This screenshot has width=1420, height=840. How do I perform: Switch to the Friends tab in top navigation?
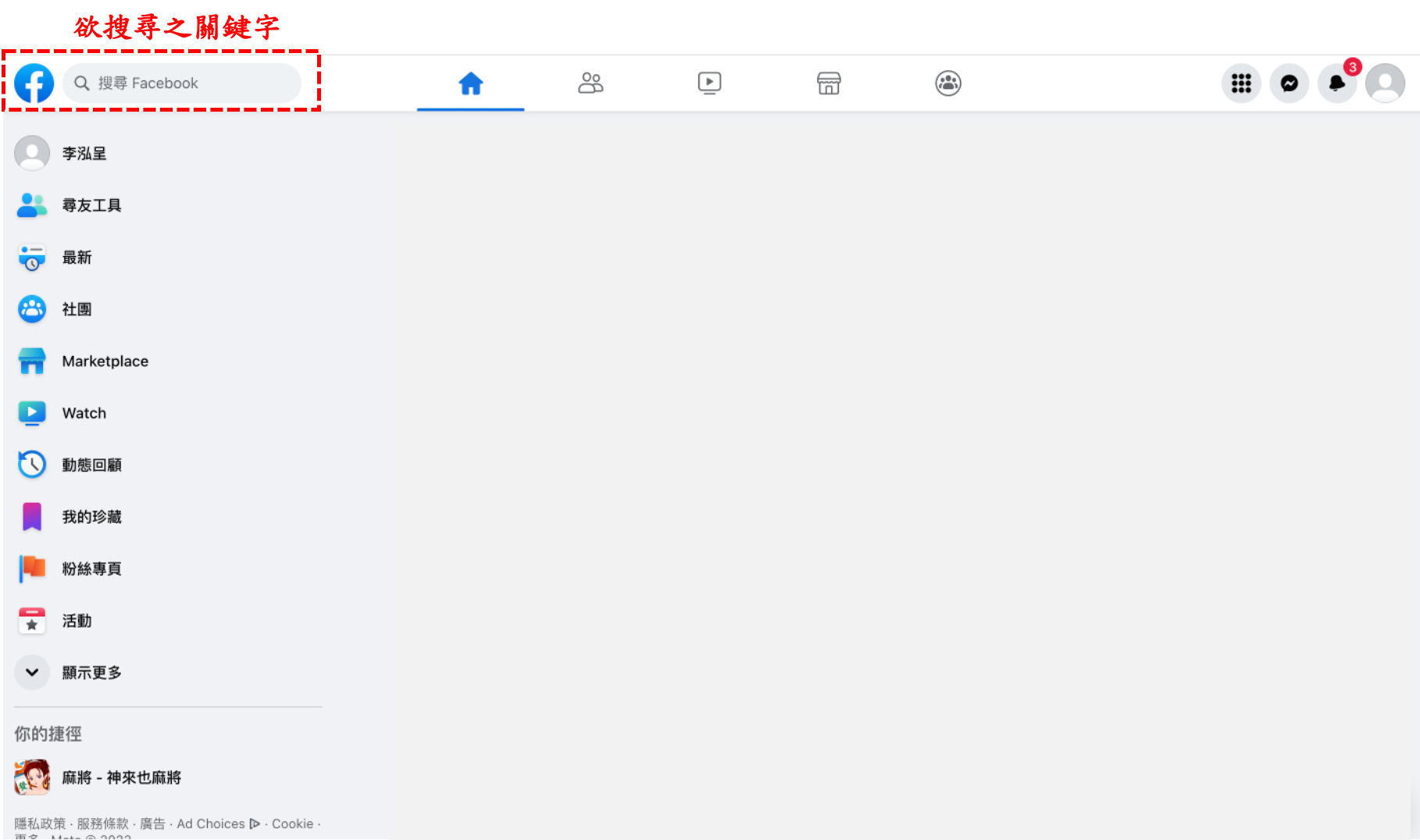[590, 83]
